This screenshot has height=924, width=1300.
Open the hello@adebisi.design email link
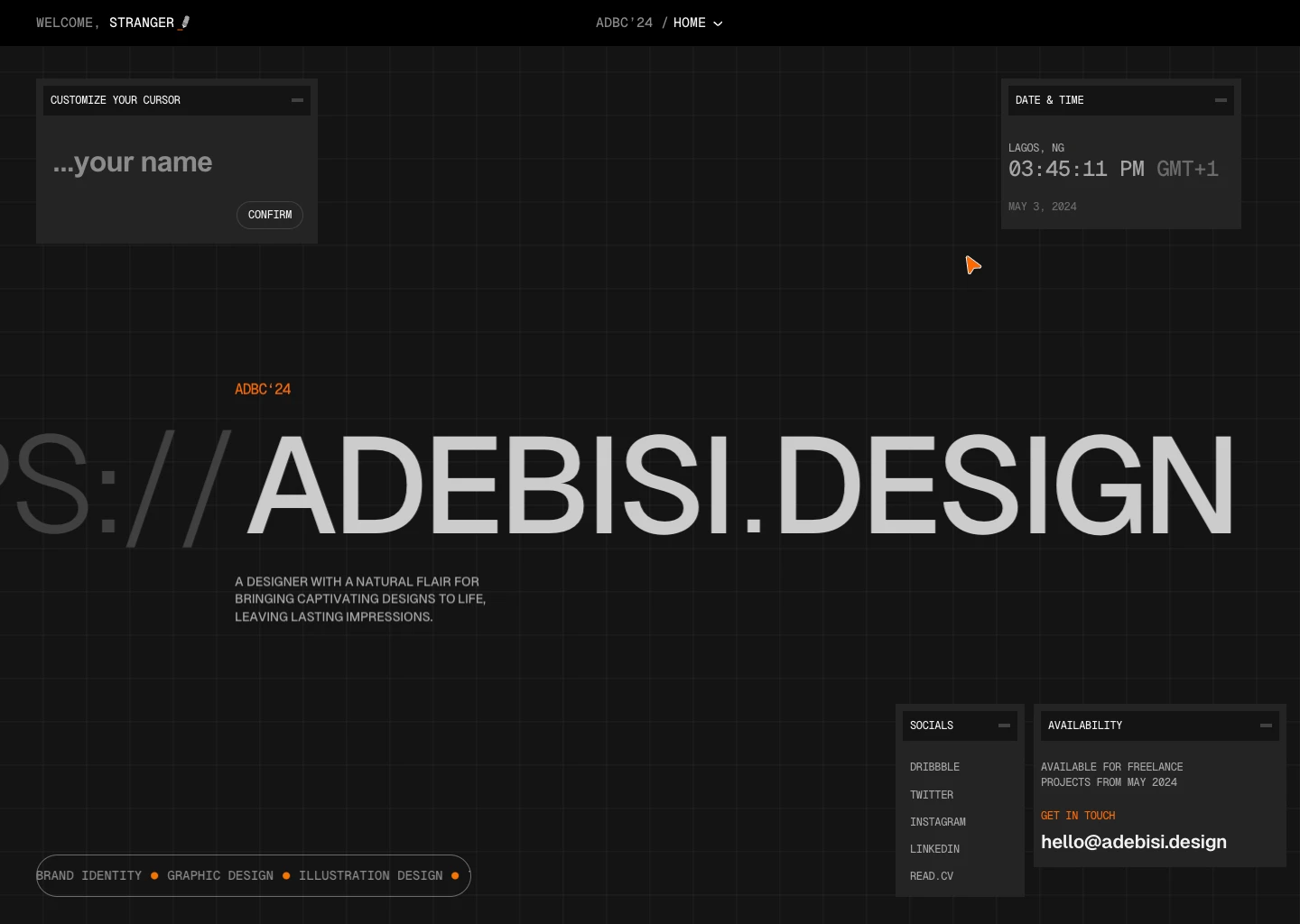click(x=1134, y=842)
